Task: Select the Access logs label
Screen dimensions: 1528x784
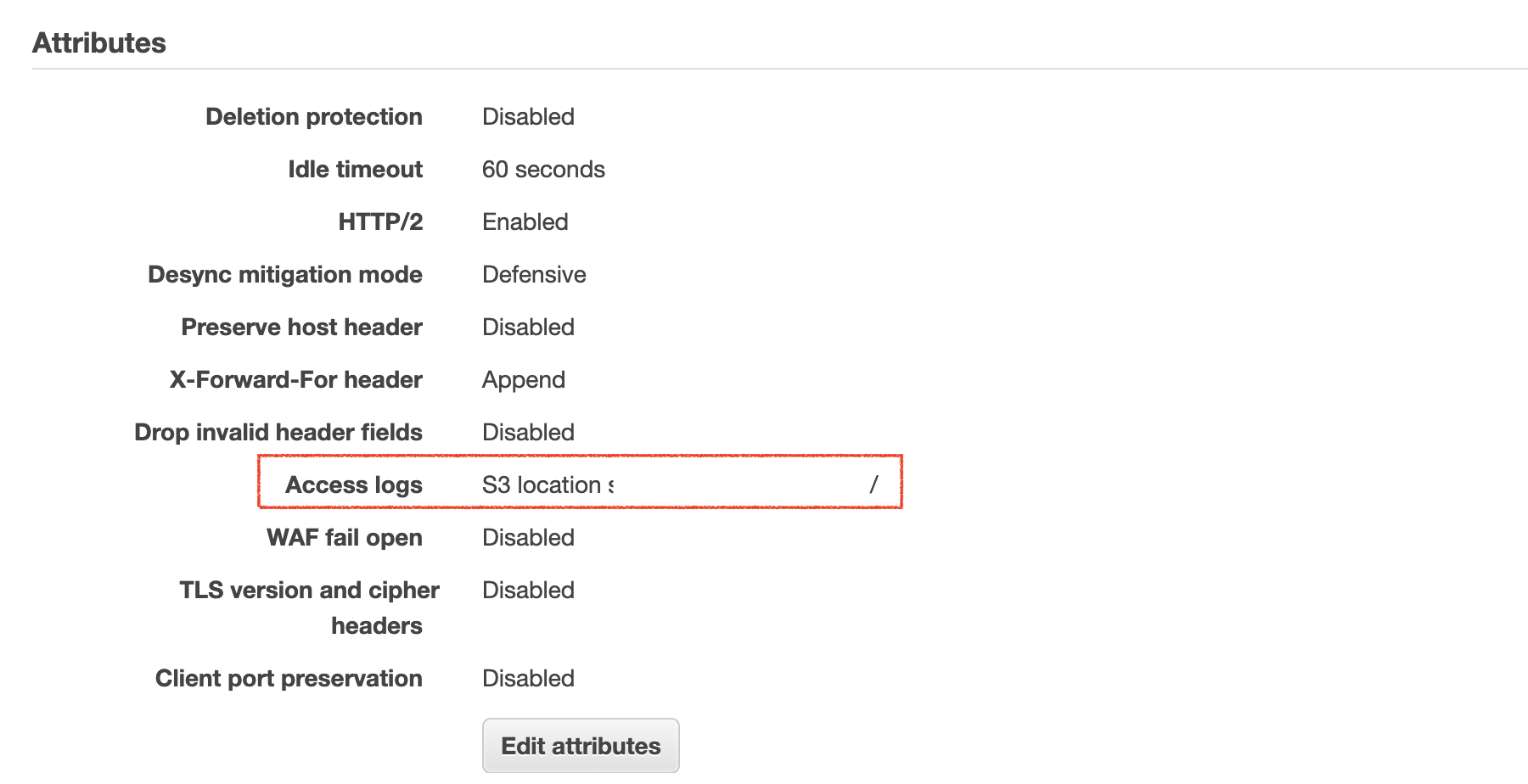Action: coord(354,484)
